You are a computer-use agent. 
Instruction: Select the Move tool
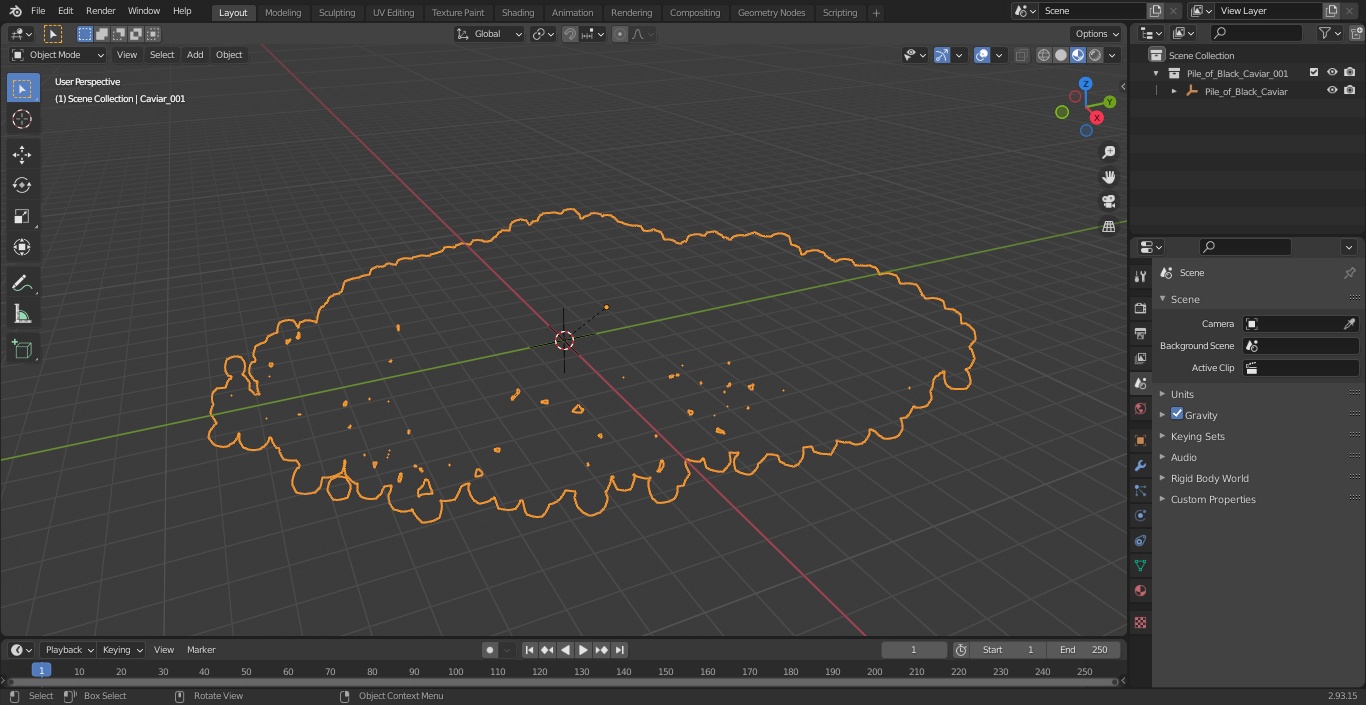(x=22, y=154)
